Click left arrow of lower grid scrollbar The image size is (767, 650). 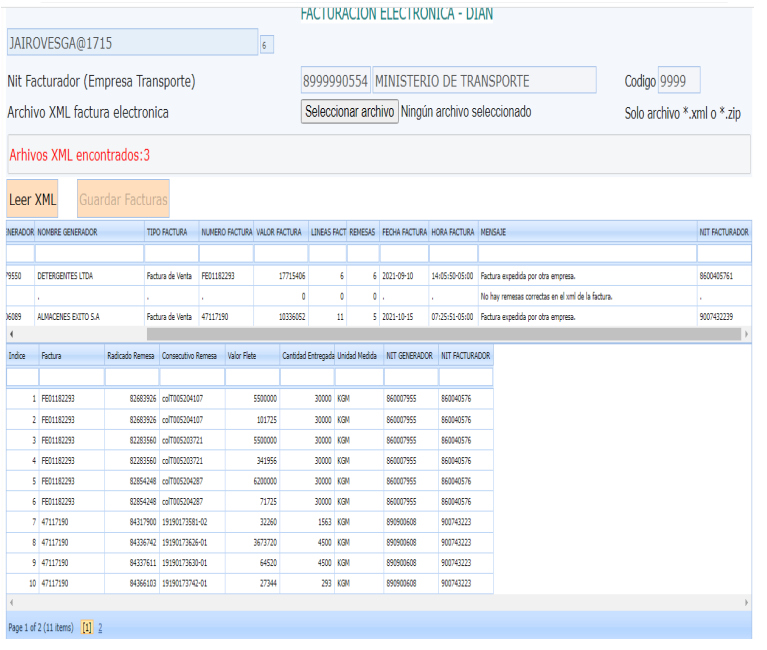pos(11,603)
